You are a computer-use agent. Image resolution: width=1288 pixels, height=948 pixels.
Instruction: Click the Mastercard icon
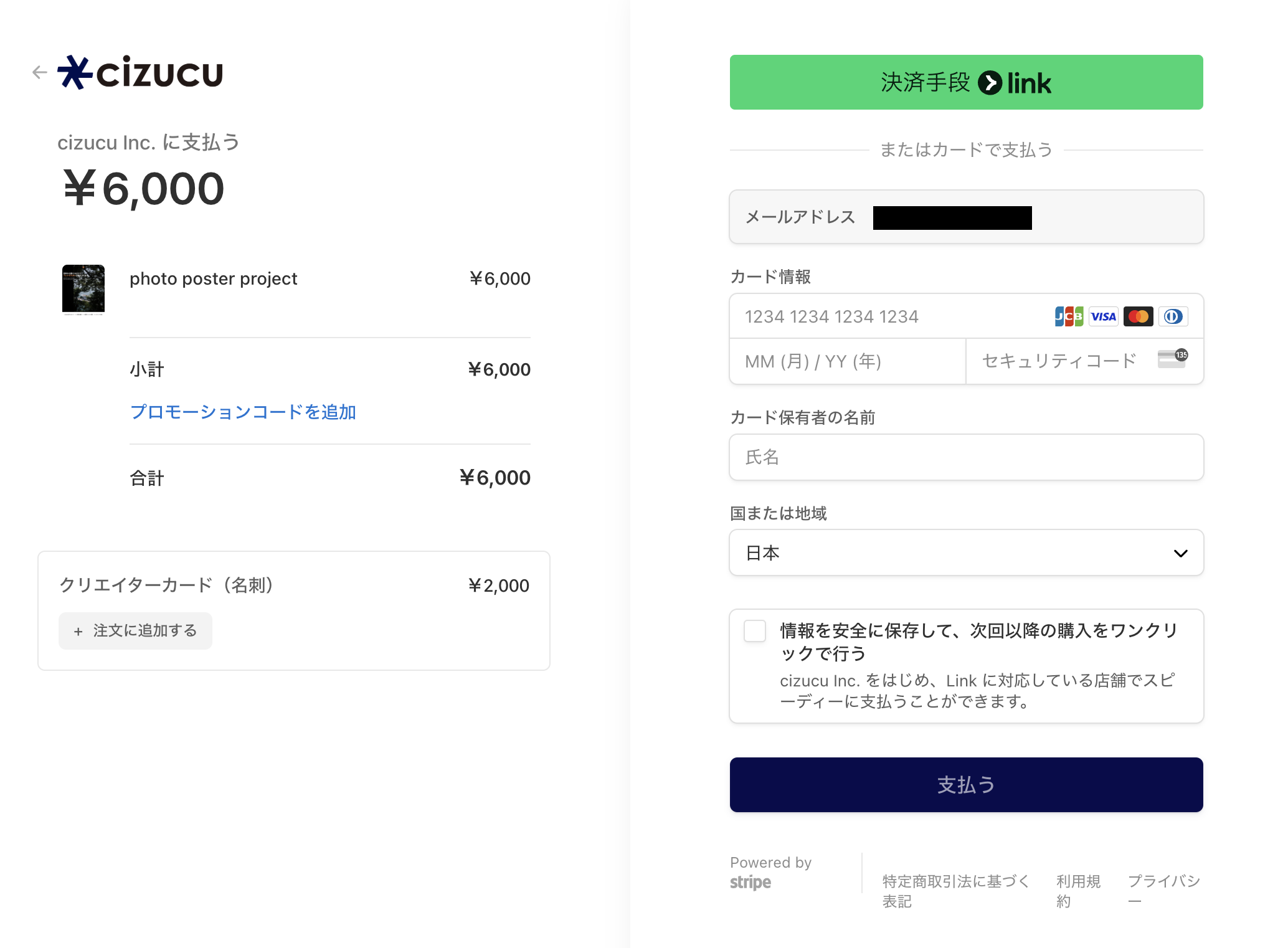pos(1138,316)
